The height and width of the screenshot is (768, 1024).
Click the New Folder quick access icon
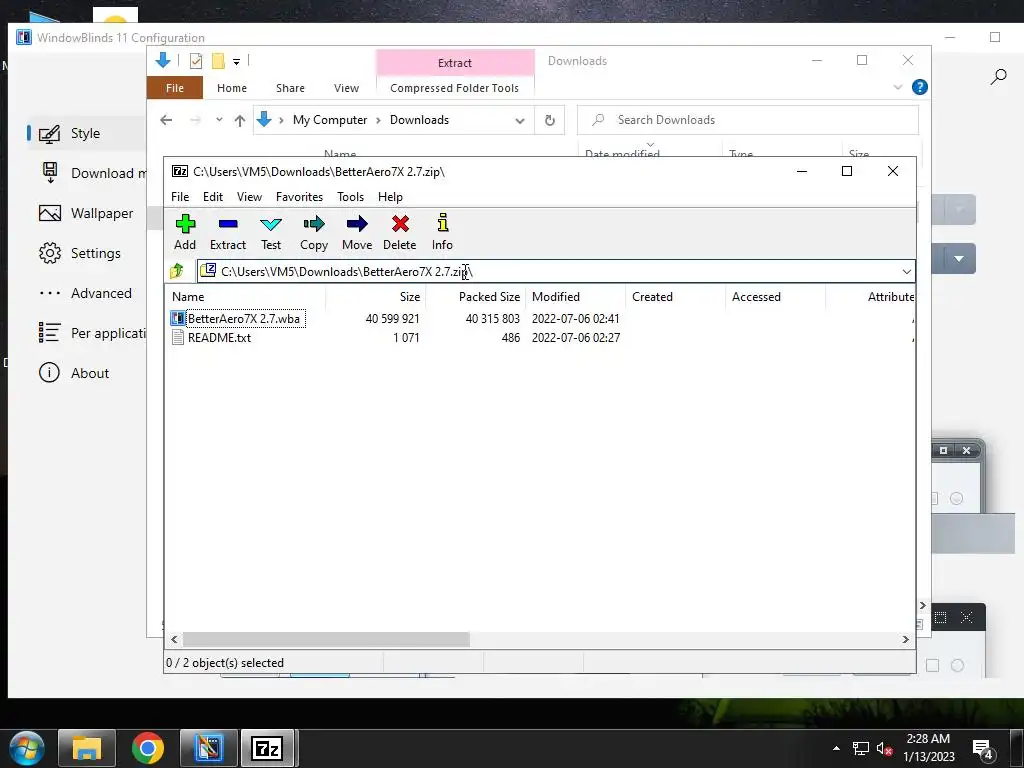coord(218,61)
